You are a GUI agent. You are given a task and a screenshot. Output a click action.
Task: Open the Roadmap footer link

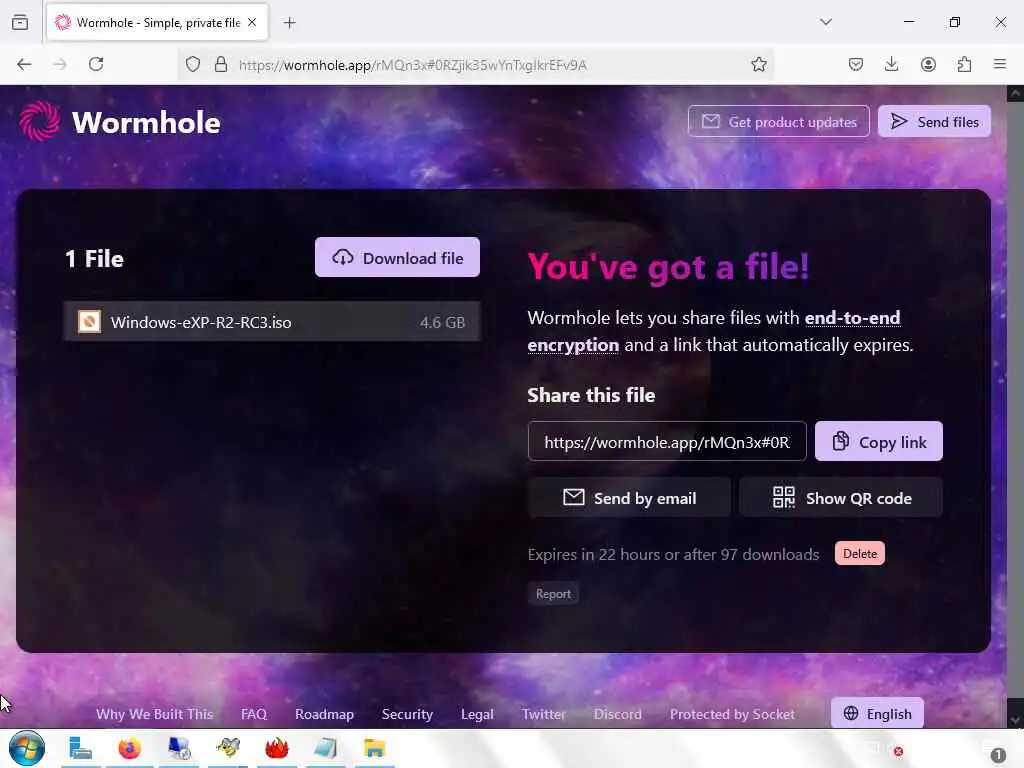click(x=324, y=714)
